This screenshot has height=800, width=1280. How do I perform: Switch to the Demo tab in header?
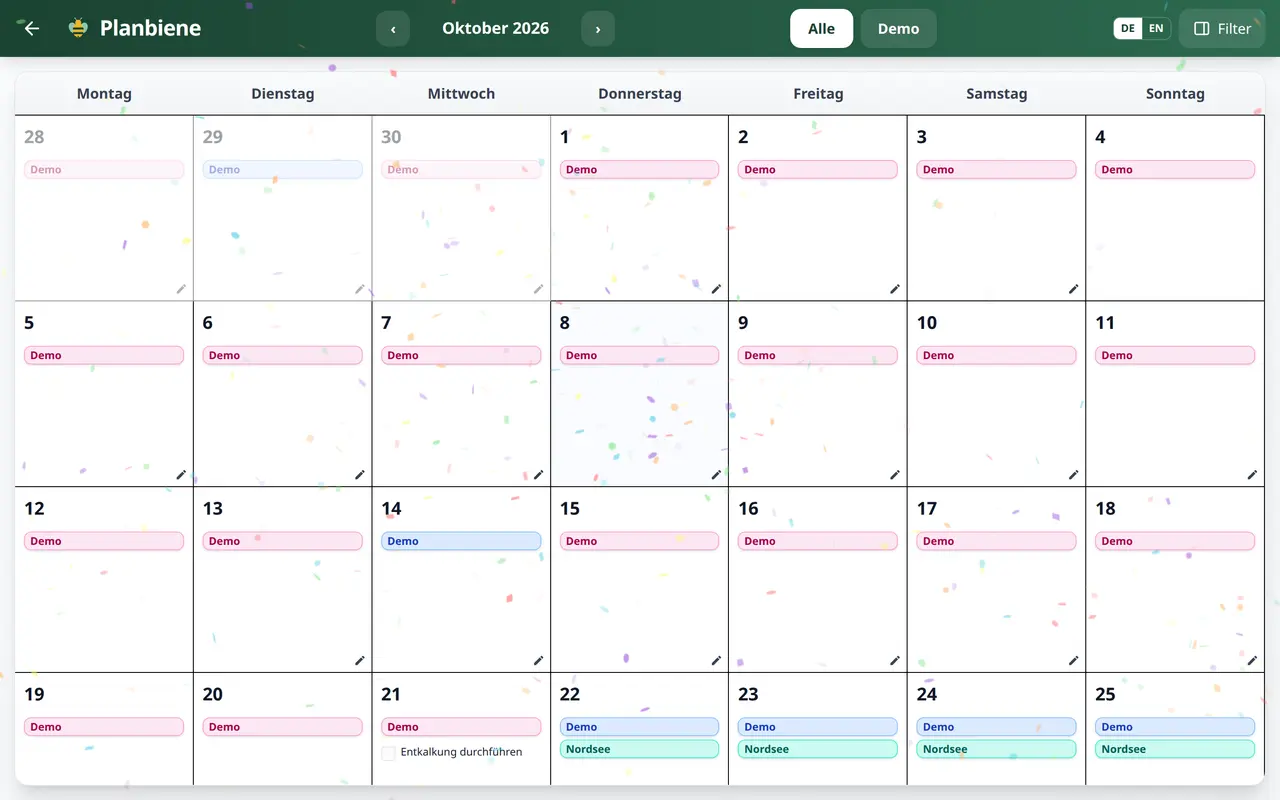898,29
